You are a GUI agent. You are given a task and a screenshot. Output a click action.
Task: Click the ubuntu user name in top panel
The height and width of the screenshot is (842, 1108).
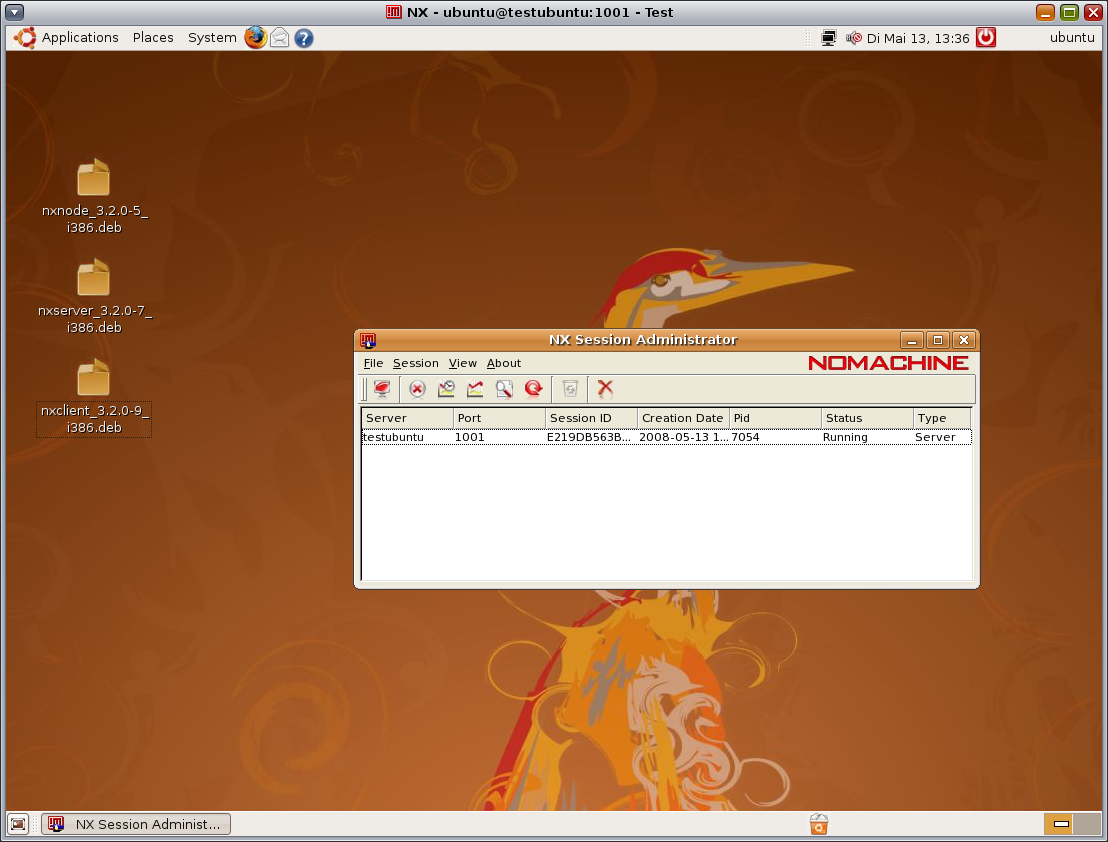[1071, 37]
